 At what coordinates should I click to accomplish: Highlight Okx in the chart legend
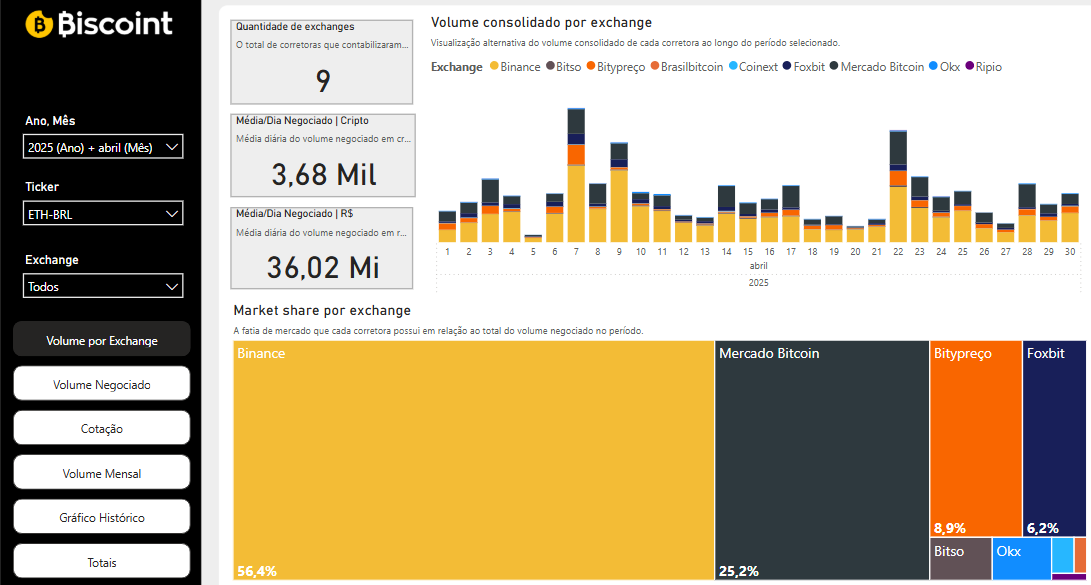click(944, 67)
